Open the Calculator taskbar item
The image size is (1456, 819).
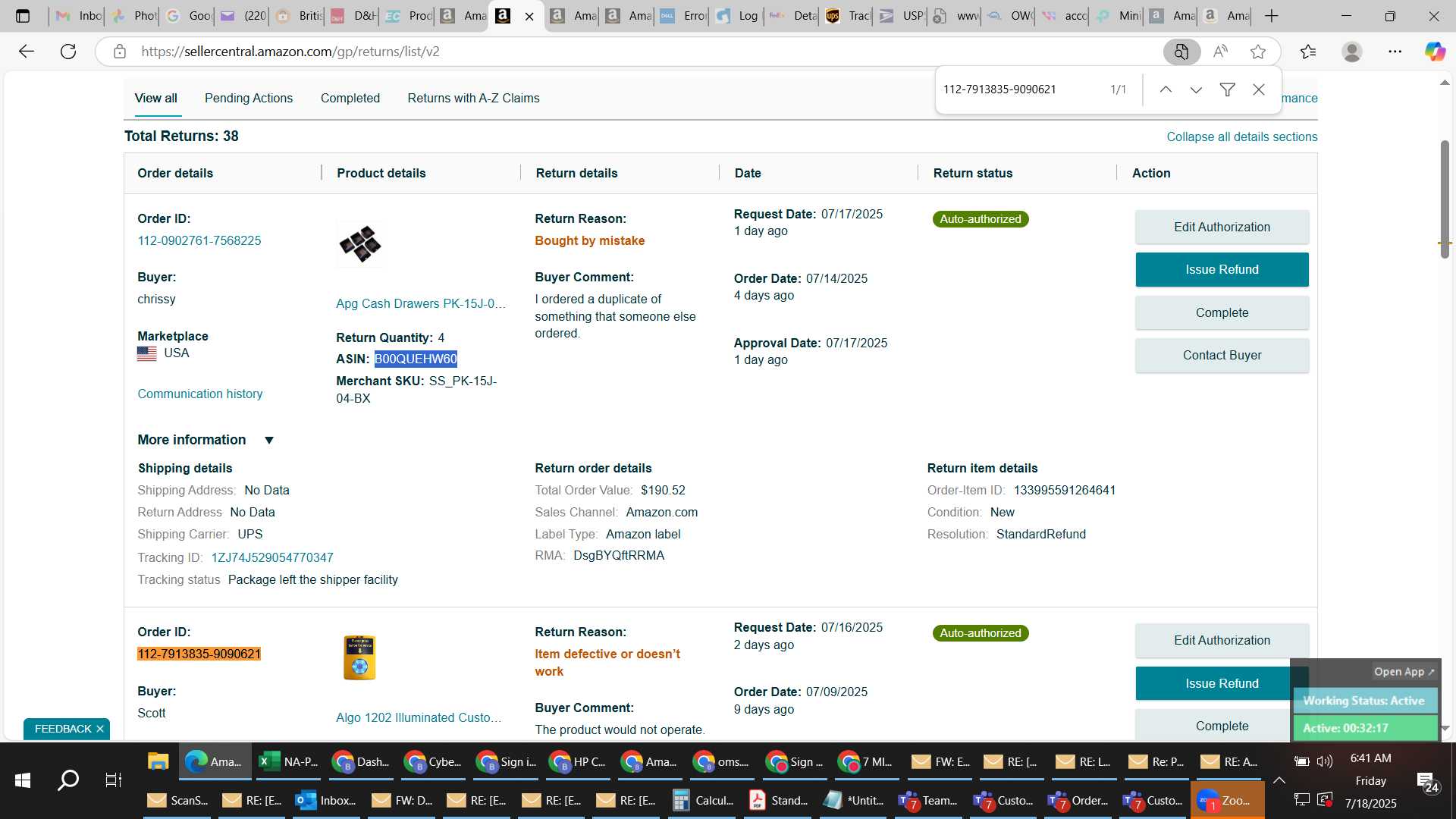pos(704,800)
